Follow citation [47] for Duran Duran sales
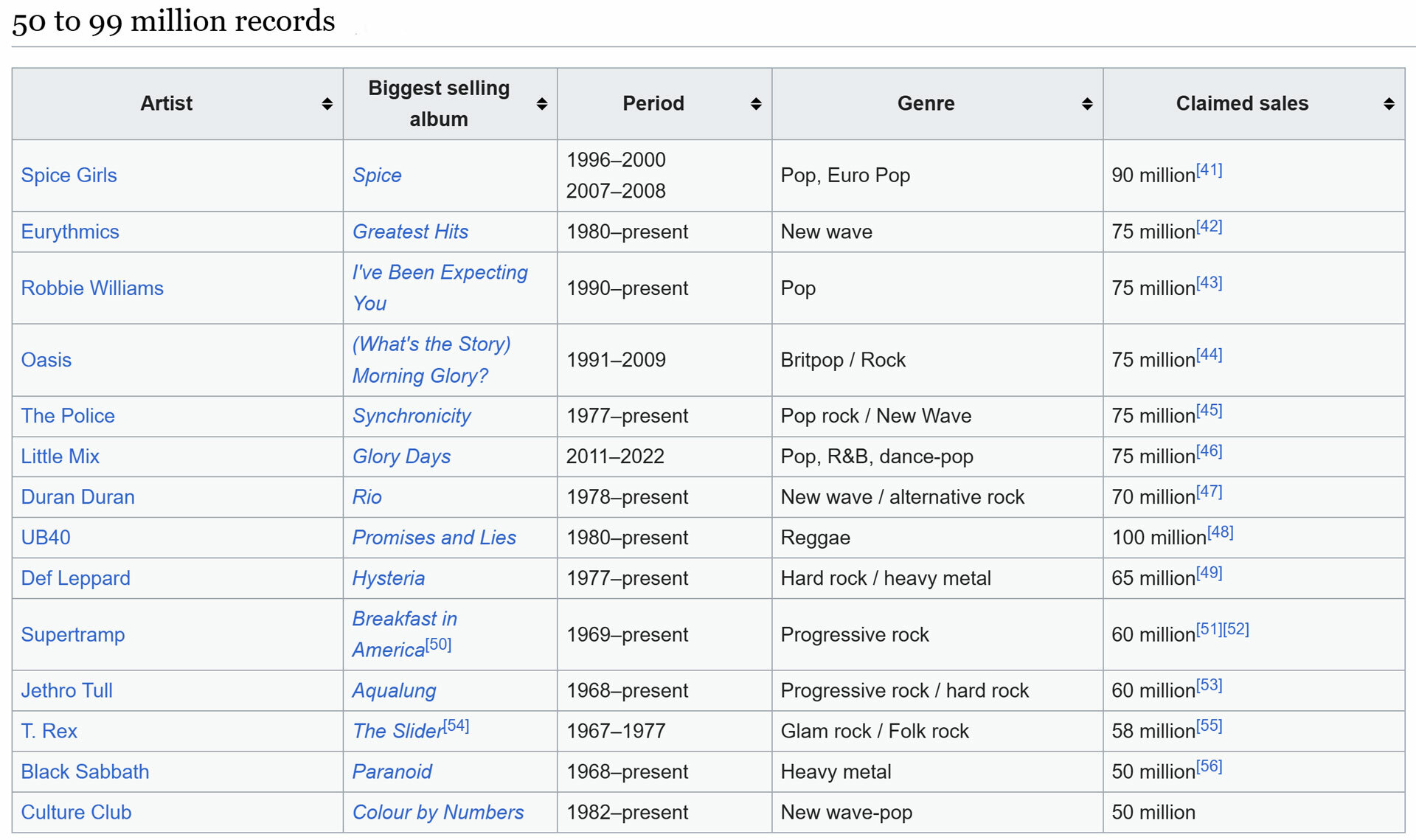 (x=1209, y=492)
